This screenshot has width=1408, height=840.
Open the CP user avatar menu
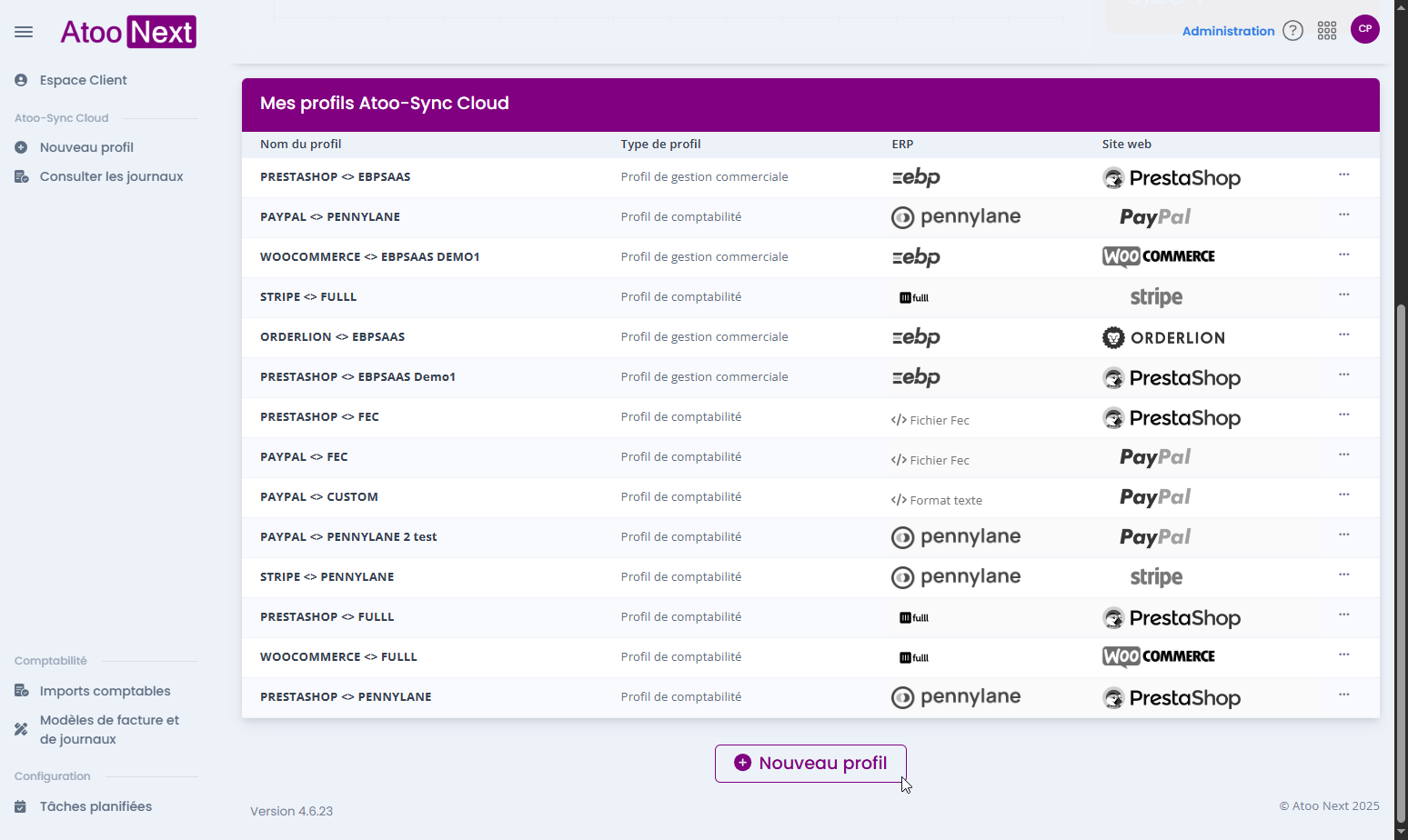point(1365,29)
